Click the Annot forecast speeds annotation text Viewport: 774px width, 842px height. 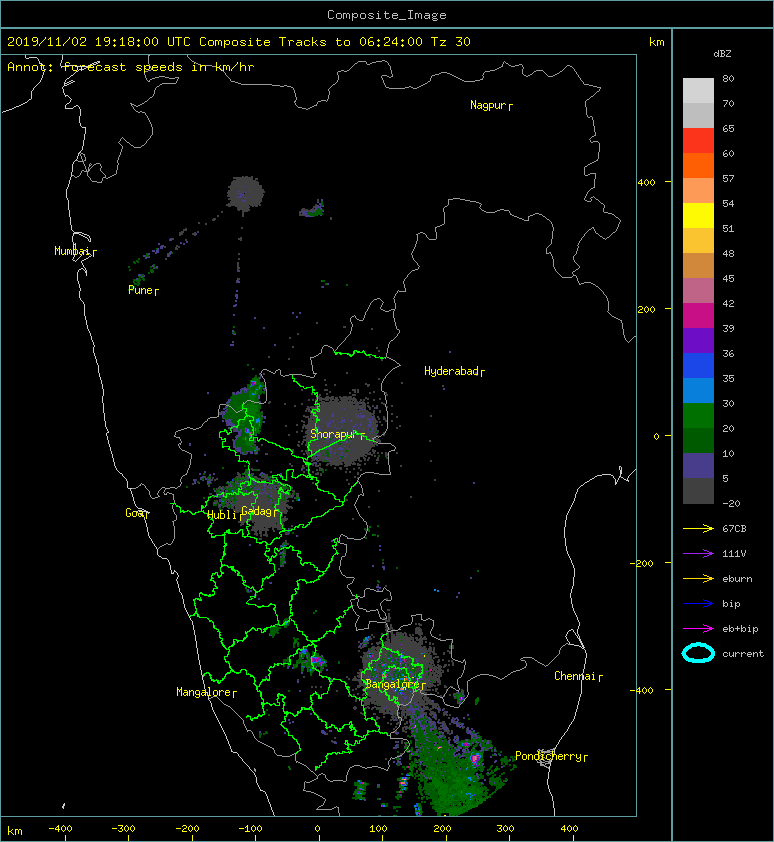pyautogui.click(x=131, y=67)
